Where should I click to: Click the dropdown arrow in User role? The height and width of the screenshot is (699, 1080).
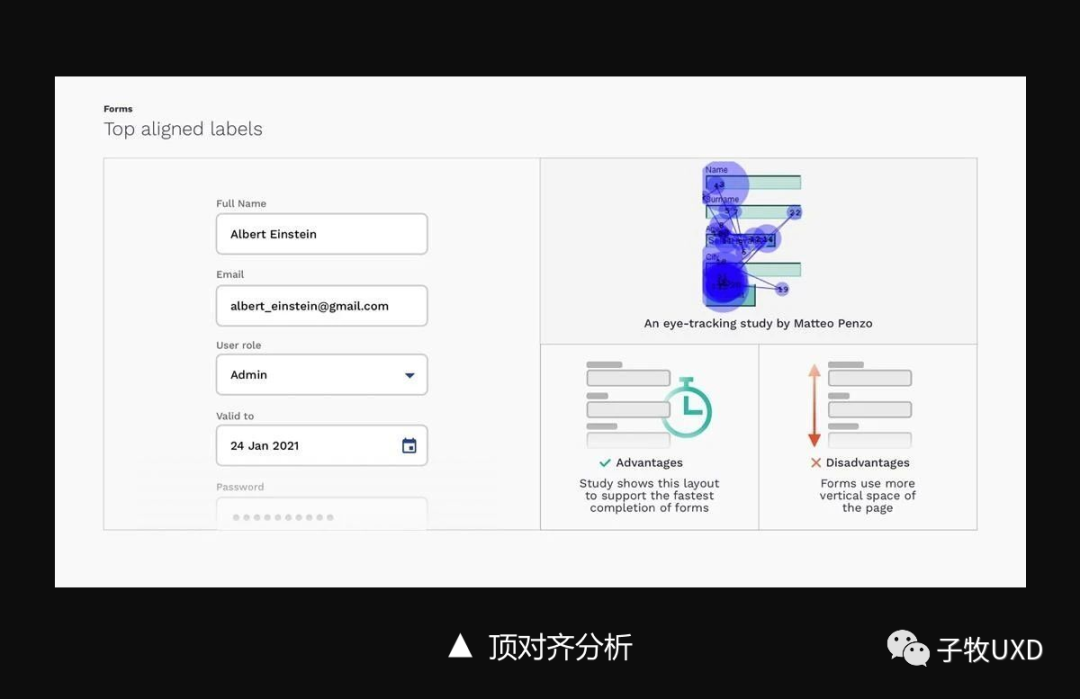tap(410, 375)
